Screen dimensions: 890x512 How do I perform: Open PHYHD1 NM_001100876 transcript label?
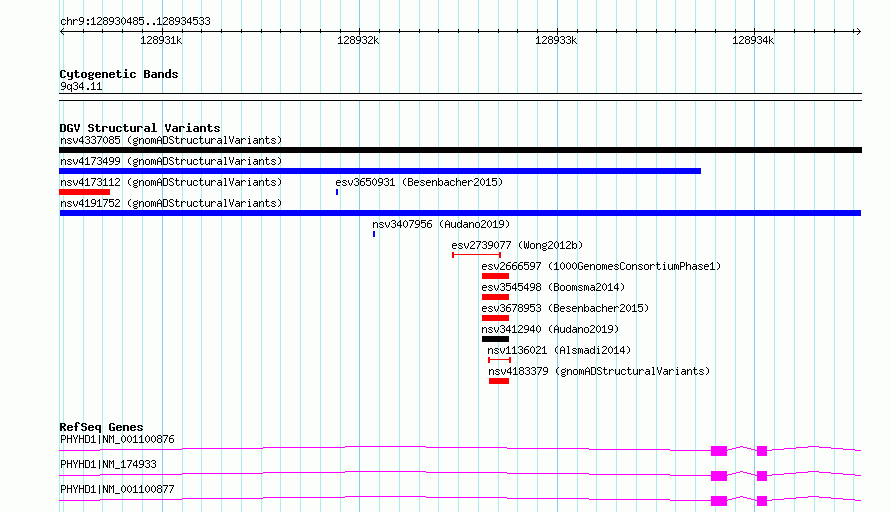pyautogui.click(x=117, y=439)
